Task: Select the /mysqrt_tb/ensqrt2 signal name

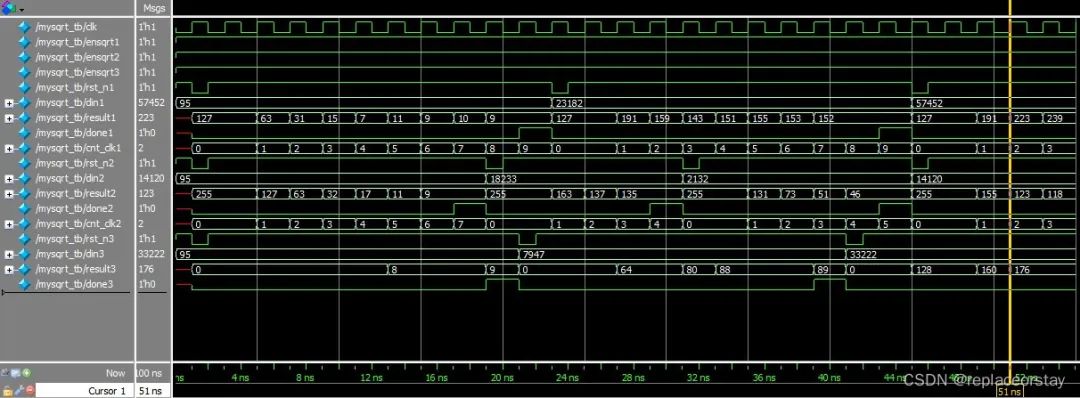Action: [76, 57]
